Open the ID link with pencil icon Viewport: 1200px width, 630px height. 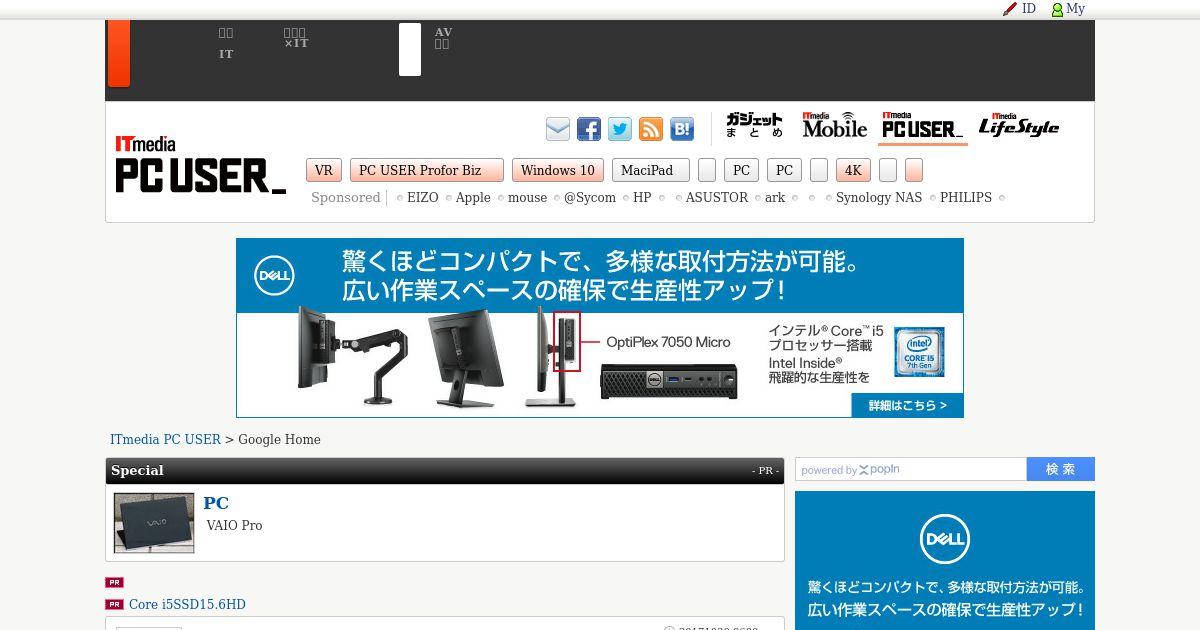[x=1019, y=9]
